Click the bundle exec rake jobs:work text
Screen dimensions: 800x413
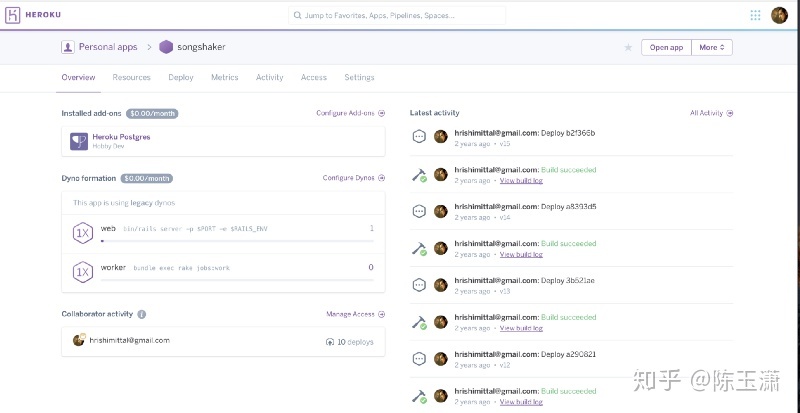182,268
